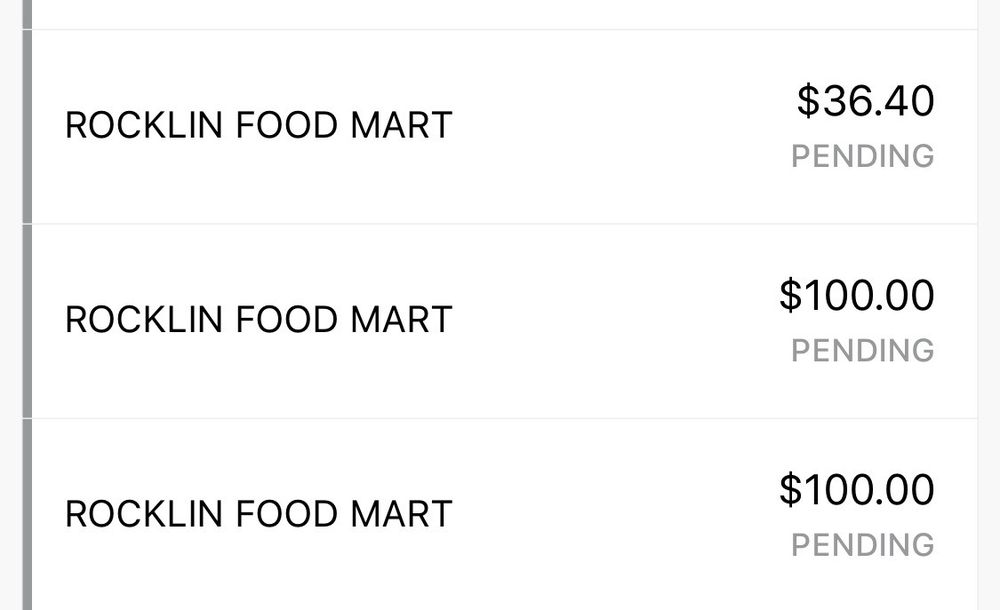The width and height of the screenshot is (1000, 610).
Task: Tap blank area in the $36.40 row
Action: coord(620,126)
